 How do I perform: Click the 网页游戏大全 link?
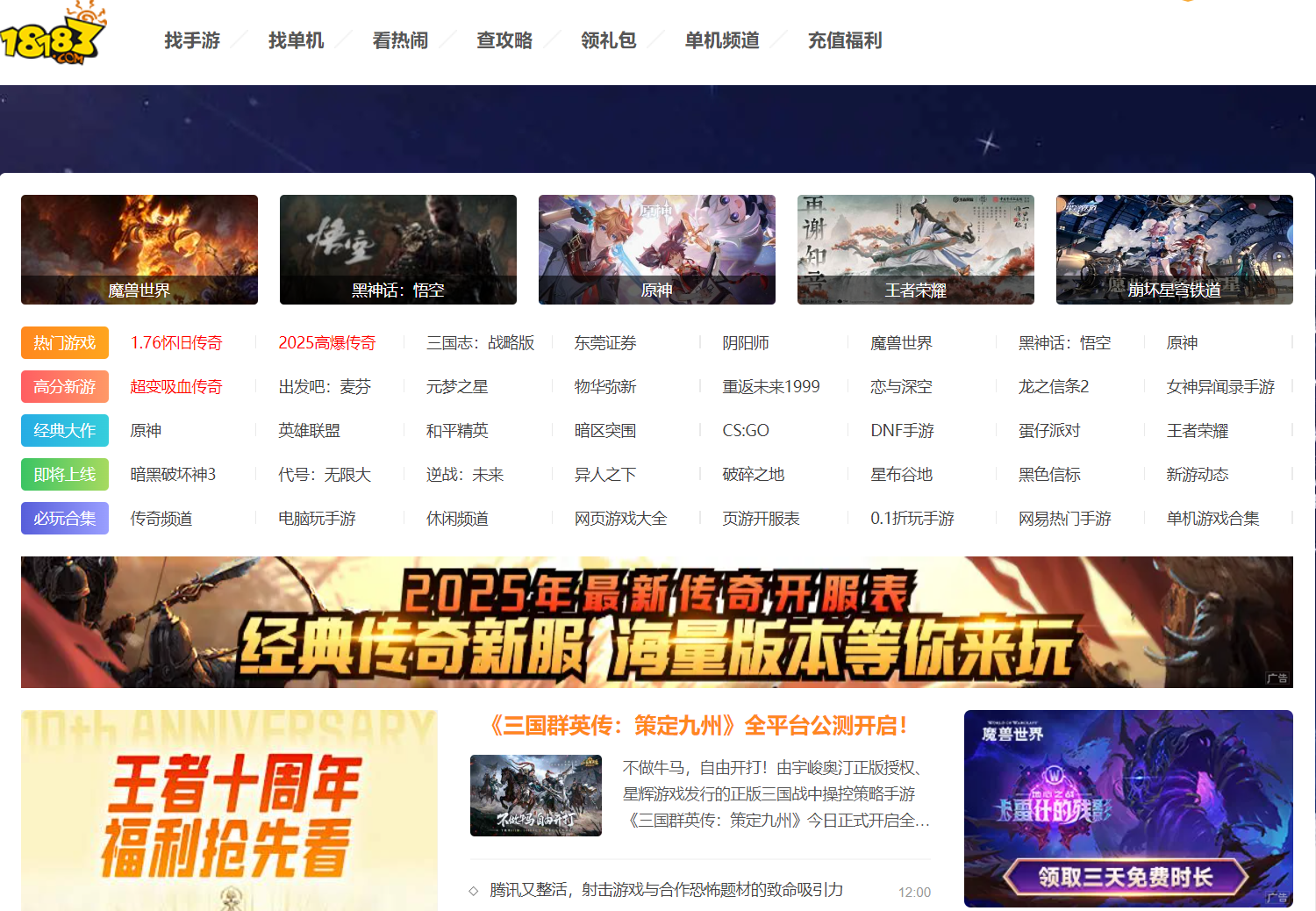point(619,518)
